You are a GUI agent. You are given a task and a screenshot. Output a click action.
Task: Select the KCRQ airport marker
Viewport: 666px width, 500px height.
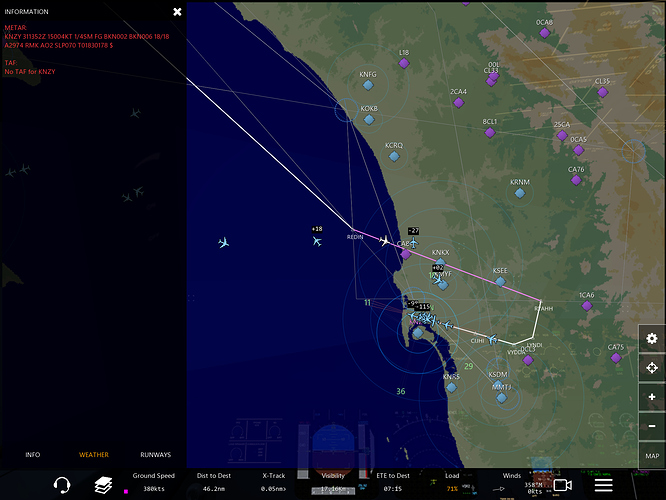[394, 156]
